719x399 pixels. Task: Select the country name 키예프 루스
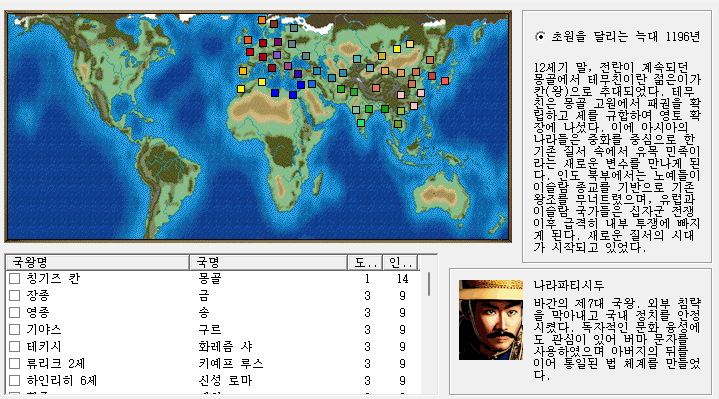click(x=231, y=363)
